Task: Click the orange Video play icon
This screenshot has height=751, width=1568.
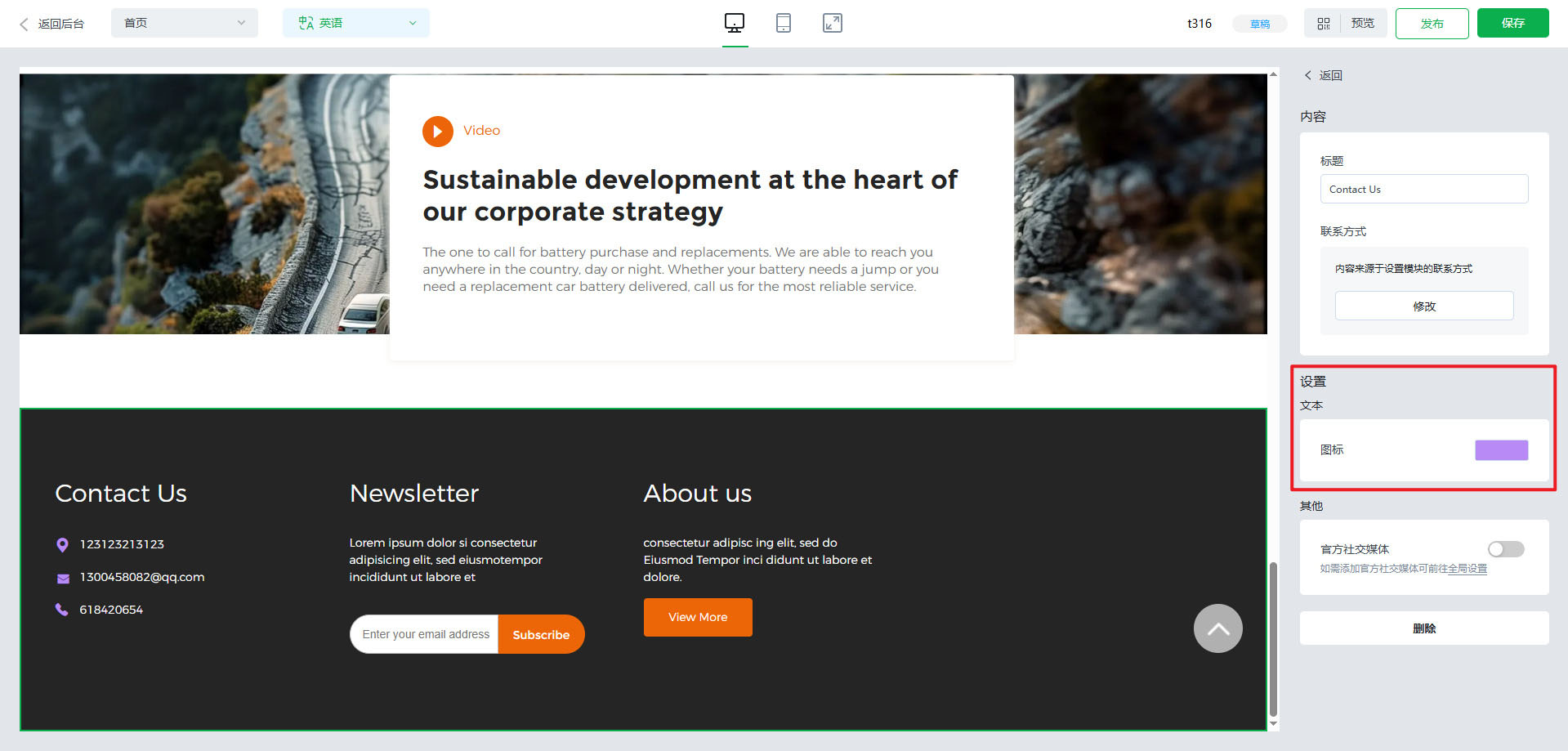Action: coord(438,131)
